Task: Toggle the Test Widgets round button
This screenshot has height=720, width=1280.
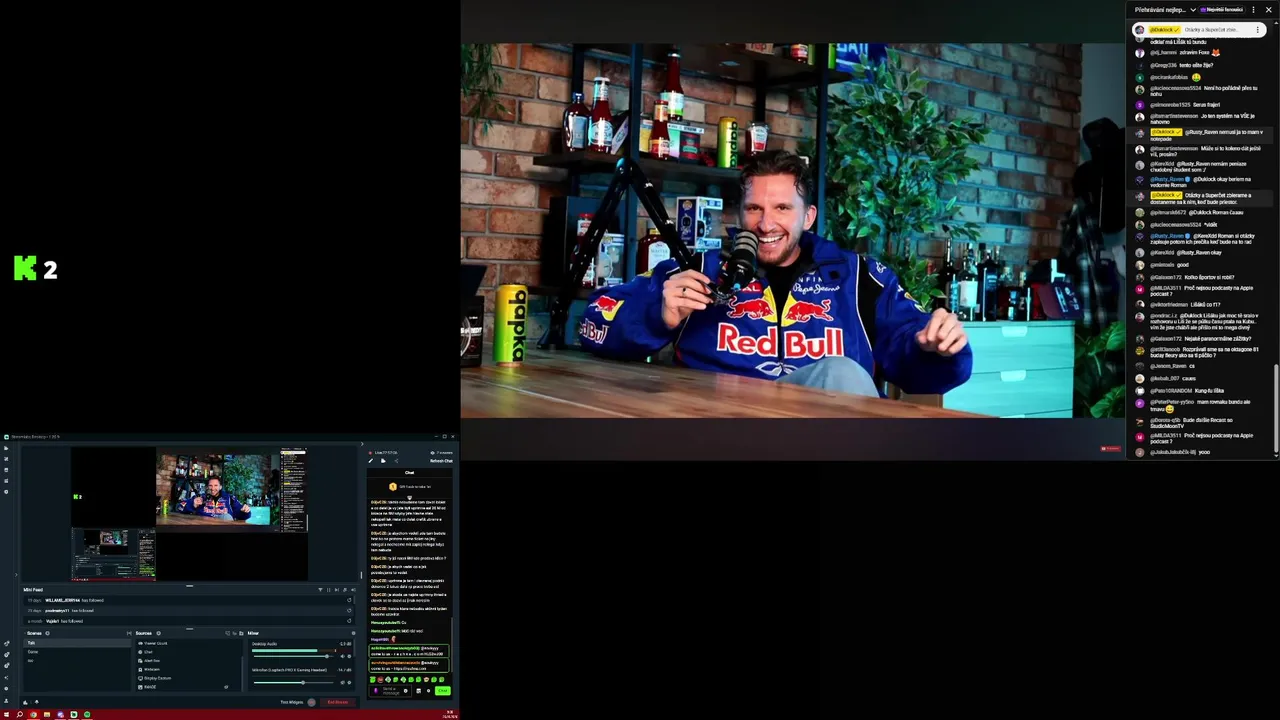Action: click(x=311, y=702)
